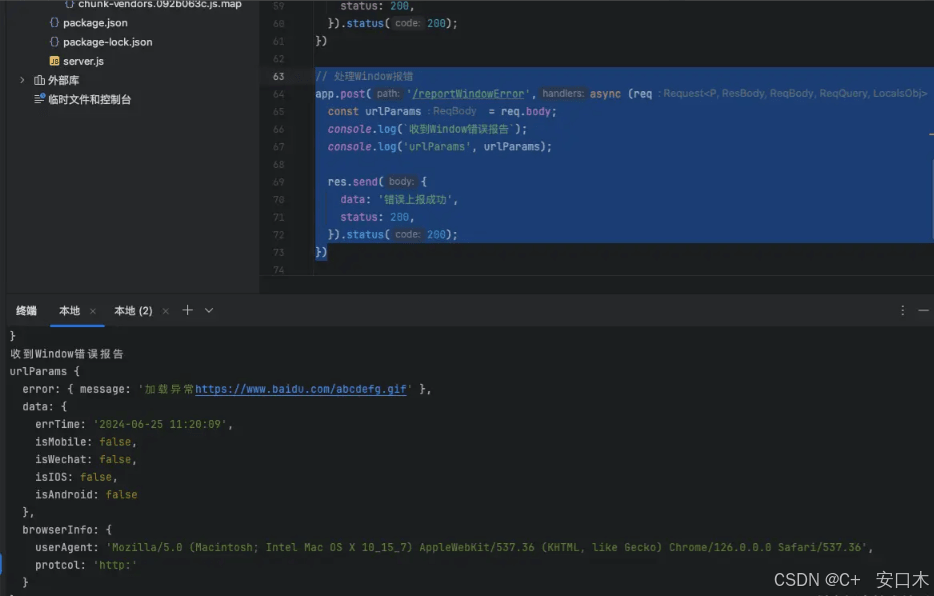Click the /reportWindowError path string

tap(470, 94)
